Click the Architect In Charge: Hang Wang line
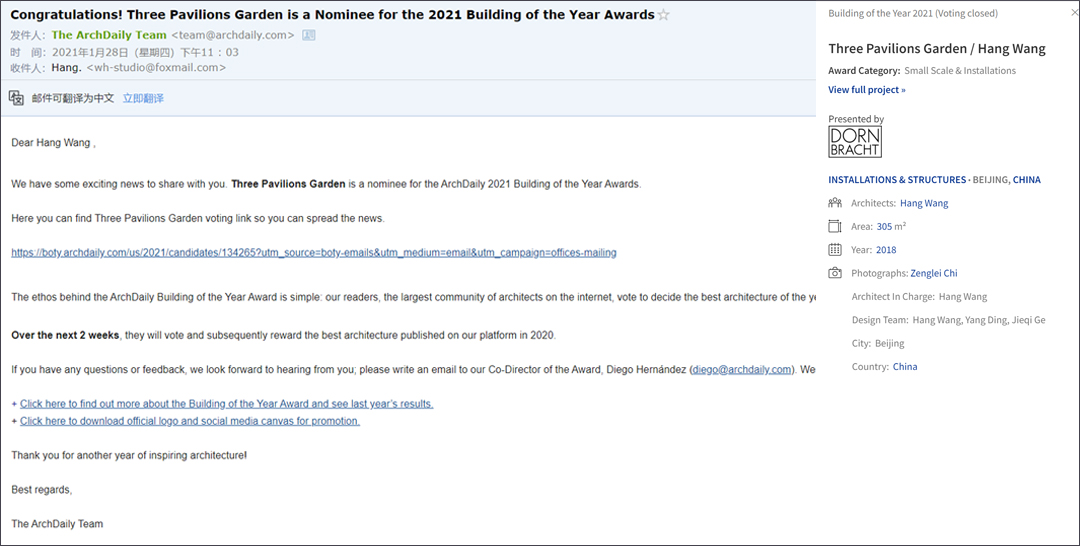 [920, 297]
